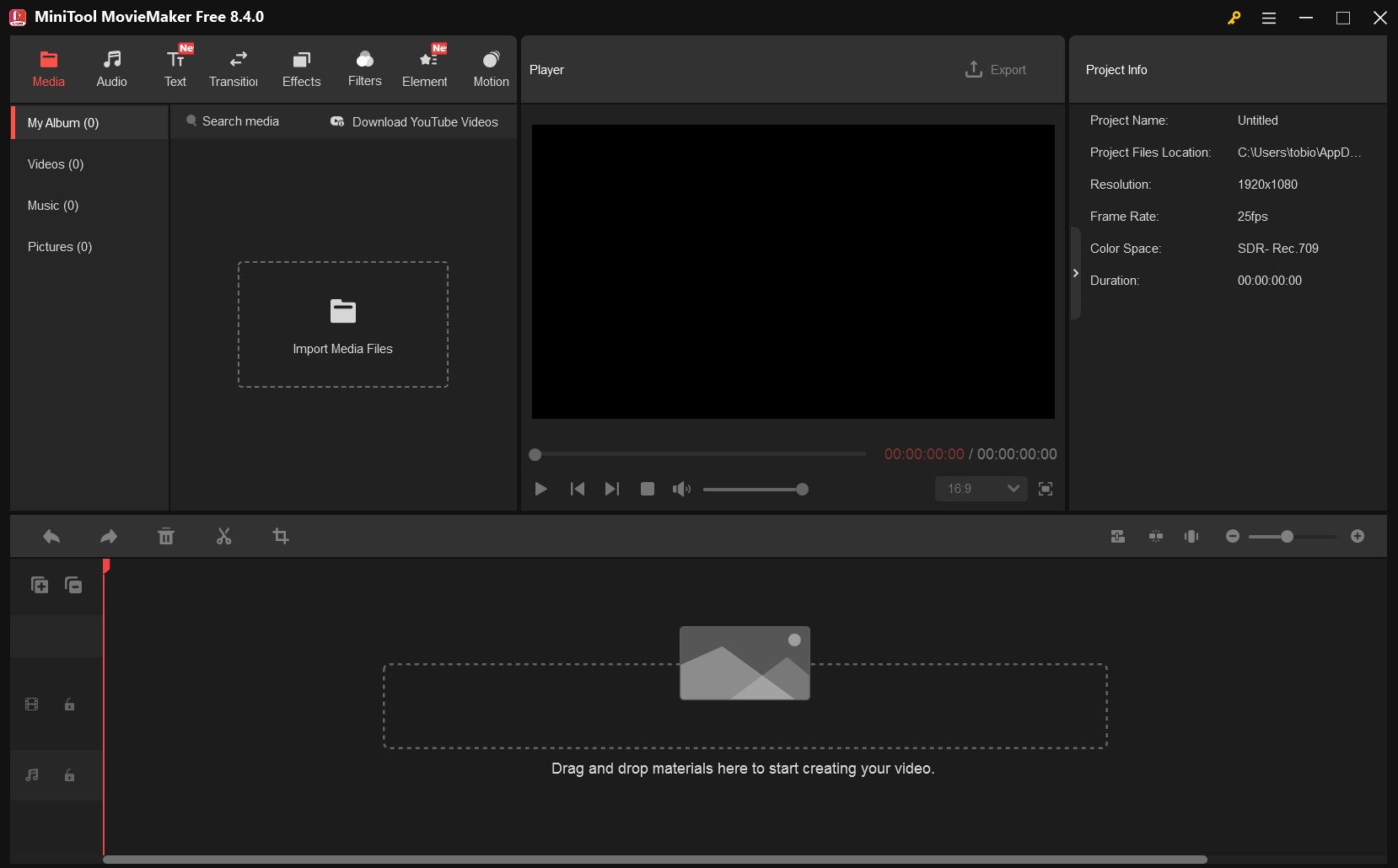Select the Split tool in the toolbar
This screenshot has height=868, width=1398.
click(223, 536)
